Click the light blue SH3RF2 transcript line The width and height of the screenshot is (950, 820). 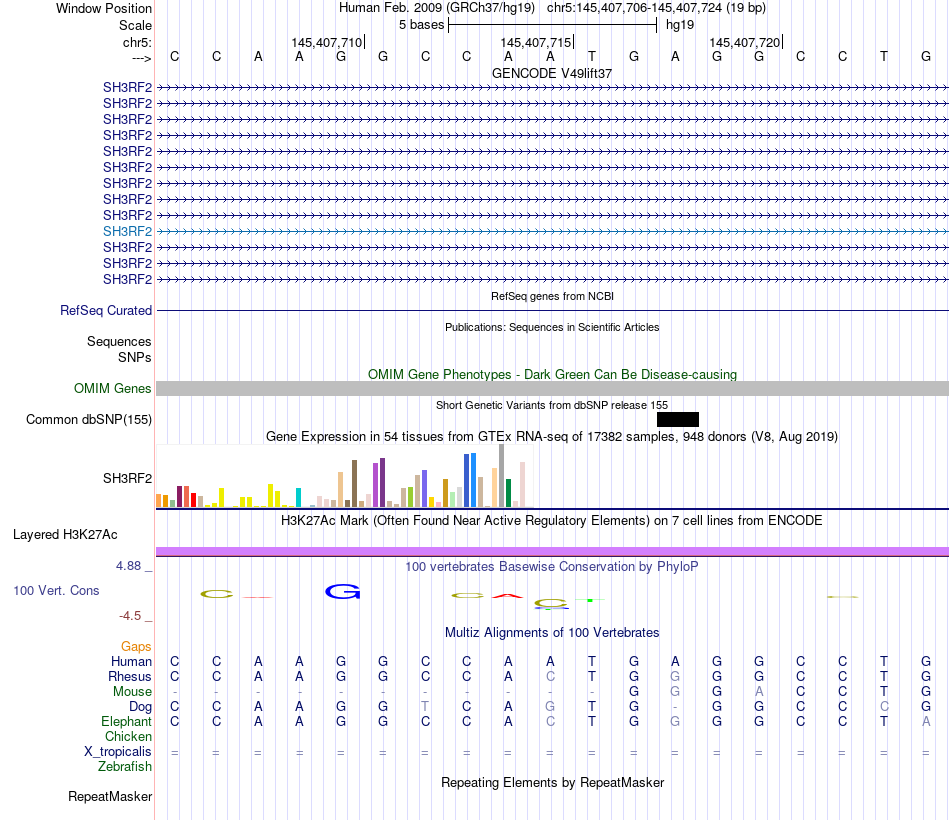tap(553, 232)
